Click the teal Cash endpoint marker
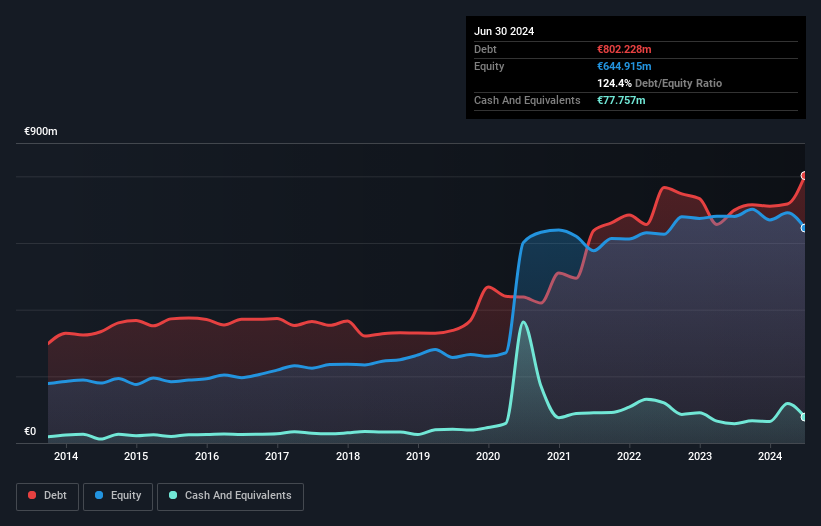The image size is (821, 526). click(x=804, y=417)
